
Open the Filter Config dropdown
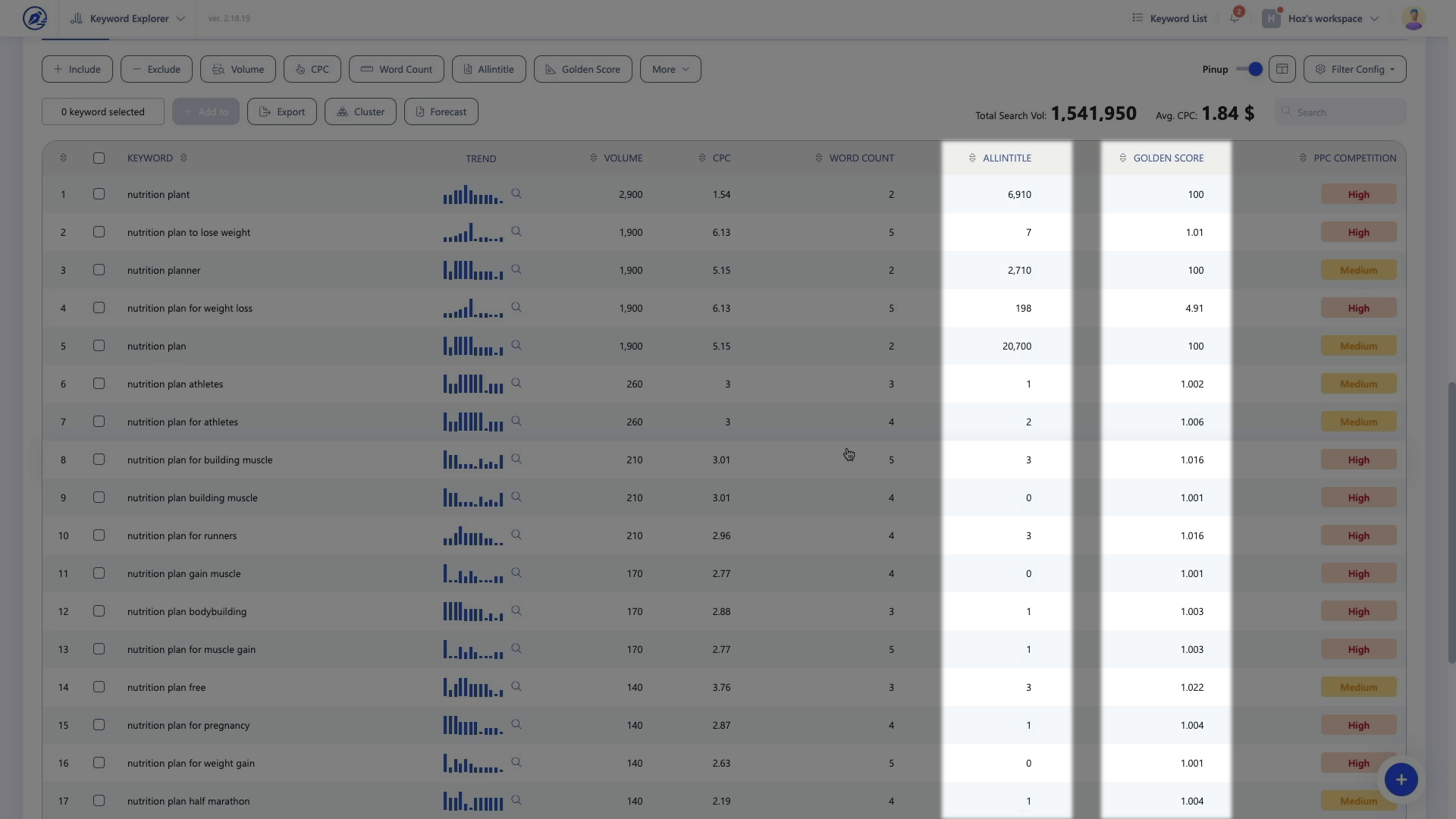pos(1354,69)
